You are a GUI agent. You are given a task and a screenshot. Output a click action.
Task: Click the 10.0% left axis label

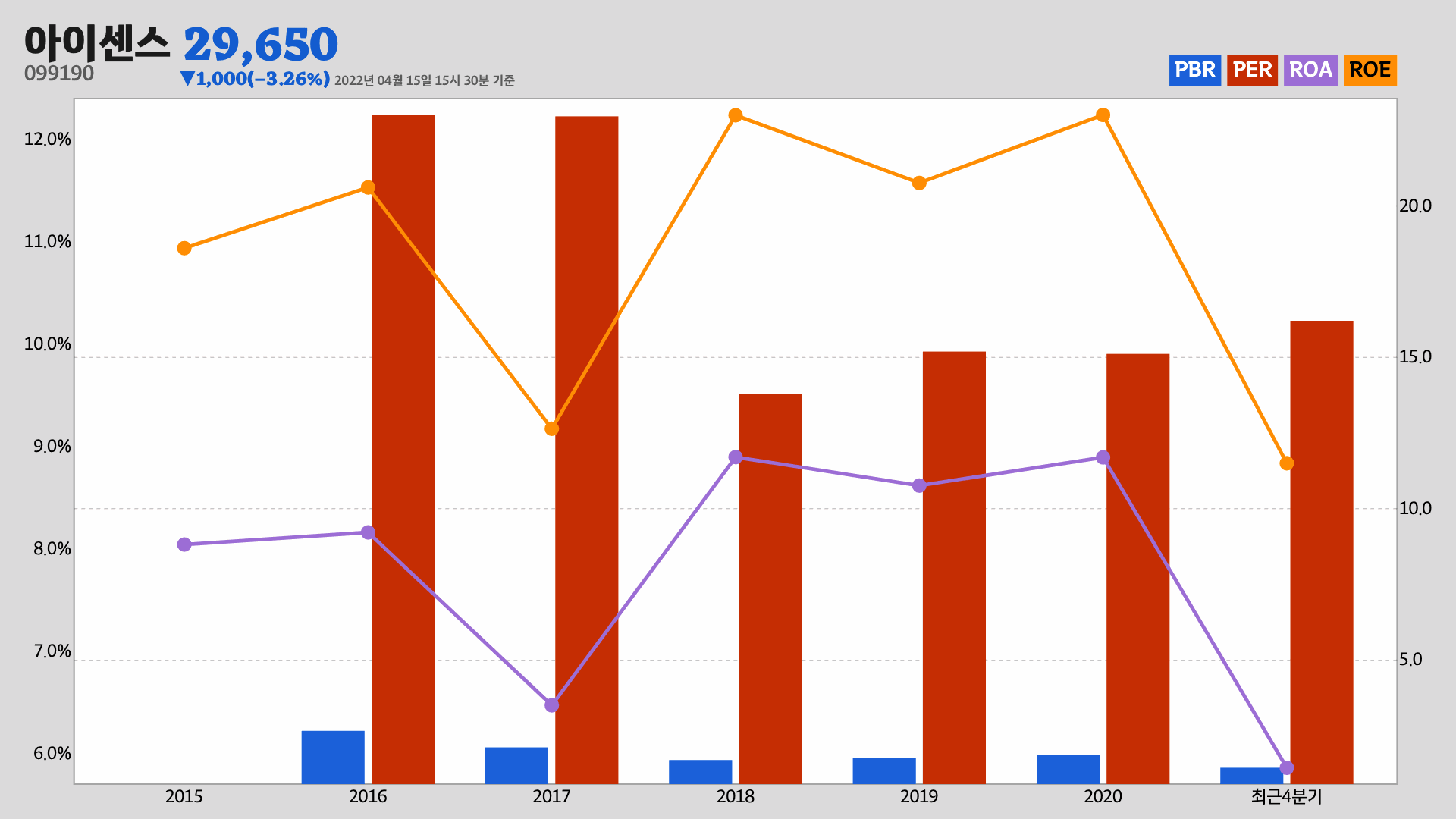(48, 344)
